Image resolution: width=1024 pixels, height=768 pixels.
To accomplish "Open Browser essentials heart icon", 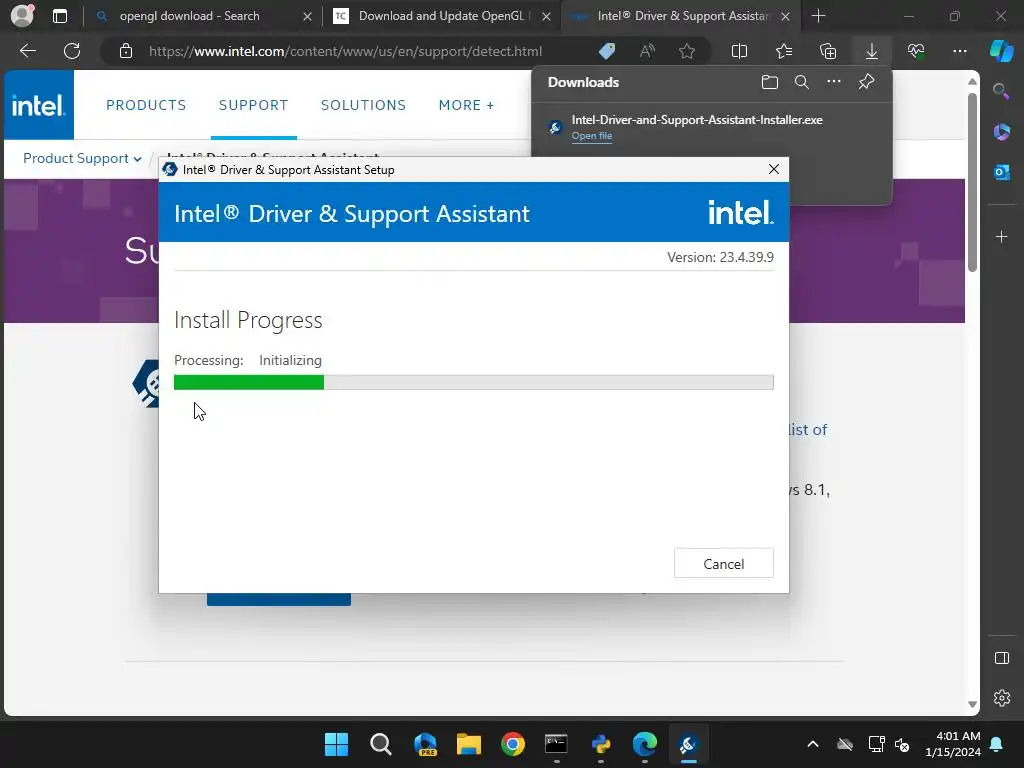I will click(x=916, y=51).
